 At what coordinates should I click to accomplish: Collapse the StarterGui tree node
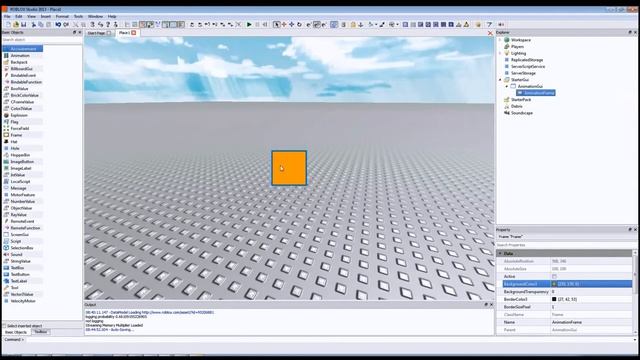pyautogui.click(x=500, y=80)
